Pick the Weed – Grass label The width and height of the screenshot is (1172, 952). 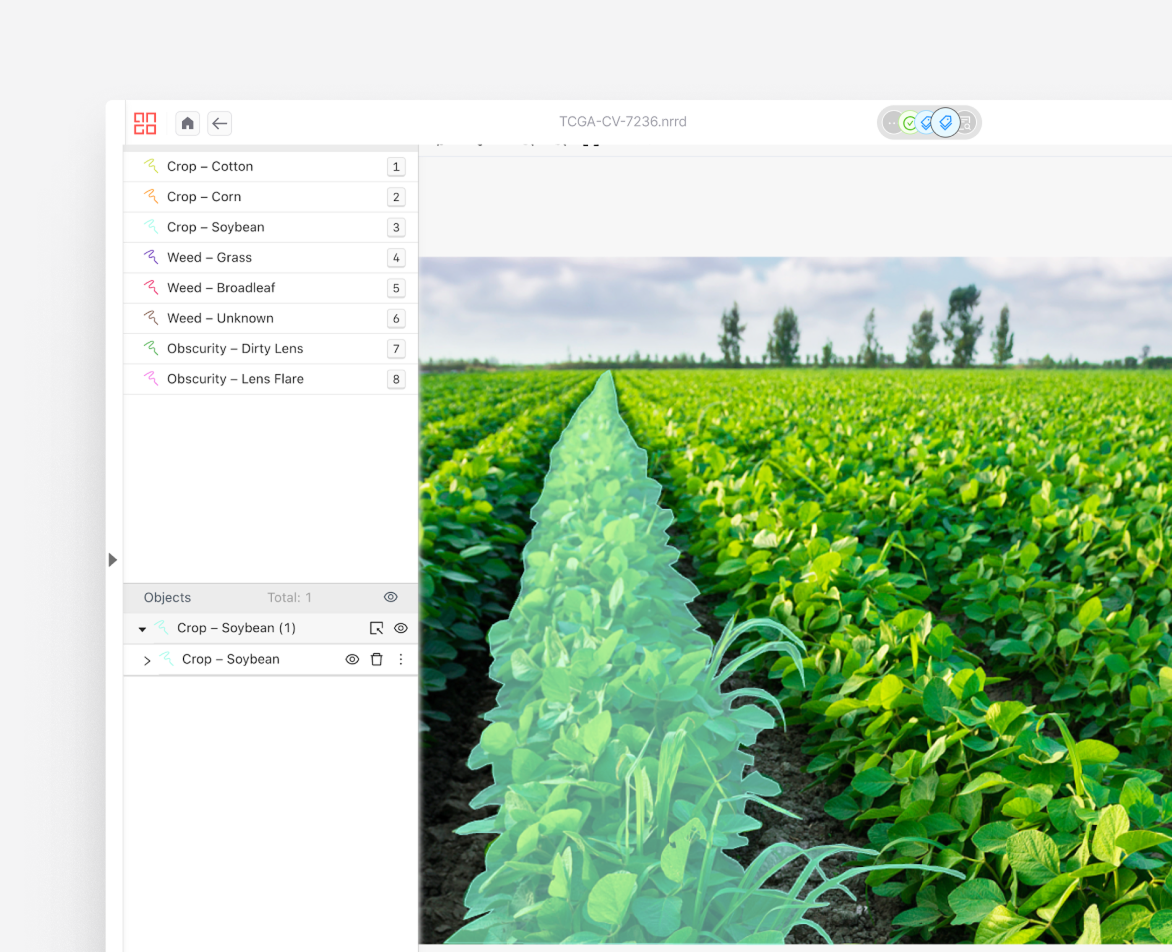coord(209,258)
